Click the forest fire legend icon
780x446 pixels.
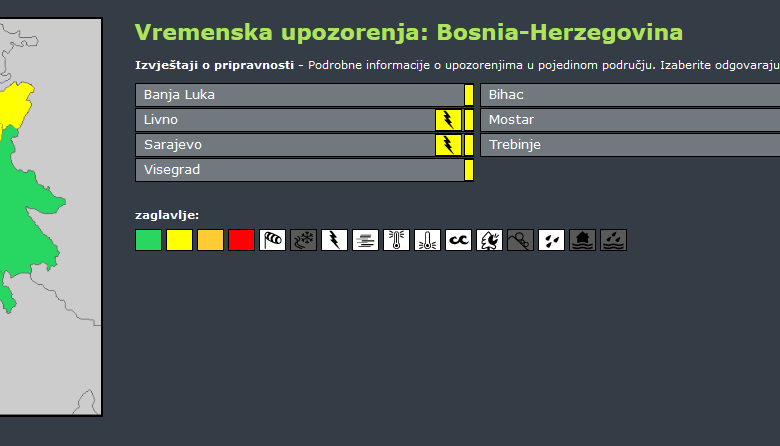(489, 240)
